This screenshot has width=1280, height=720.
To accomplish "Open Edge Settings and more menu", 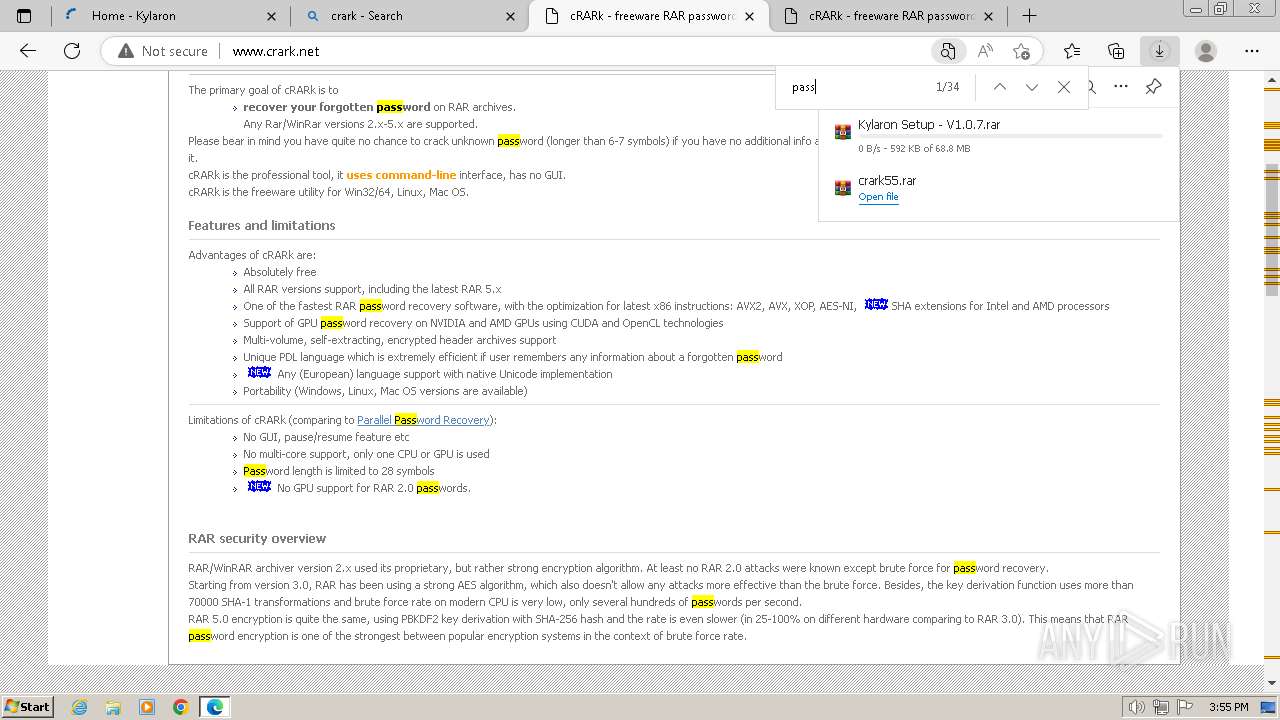I will [x=1252, y=51].
